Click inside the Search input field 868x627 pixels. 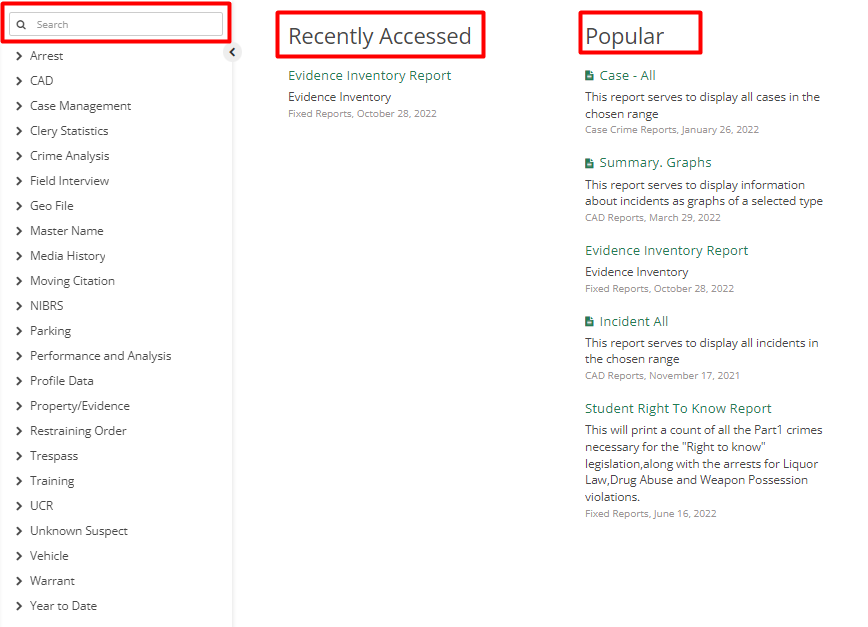pyautogui.click(x=120, y=23)
